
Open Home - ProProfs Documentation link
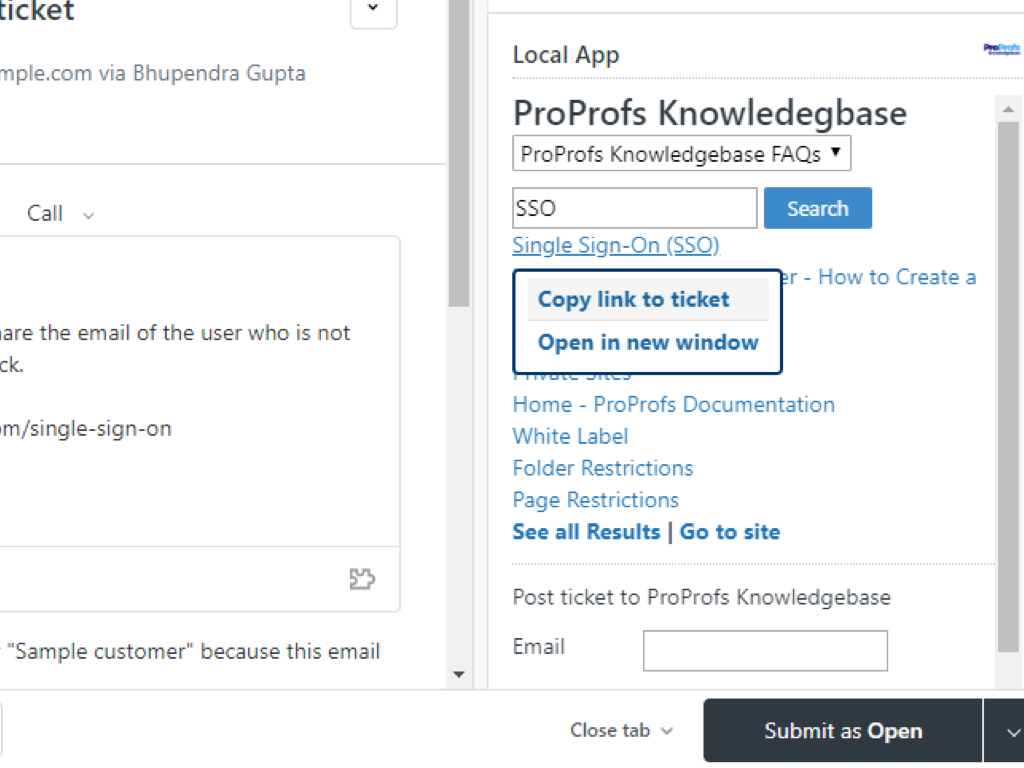point(673,405)
